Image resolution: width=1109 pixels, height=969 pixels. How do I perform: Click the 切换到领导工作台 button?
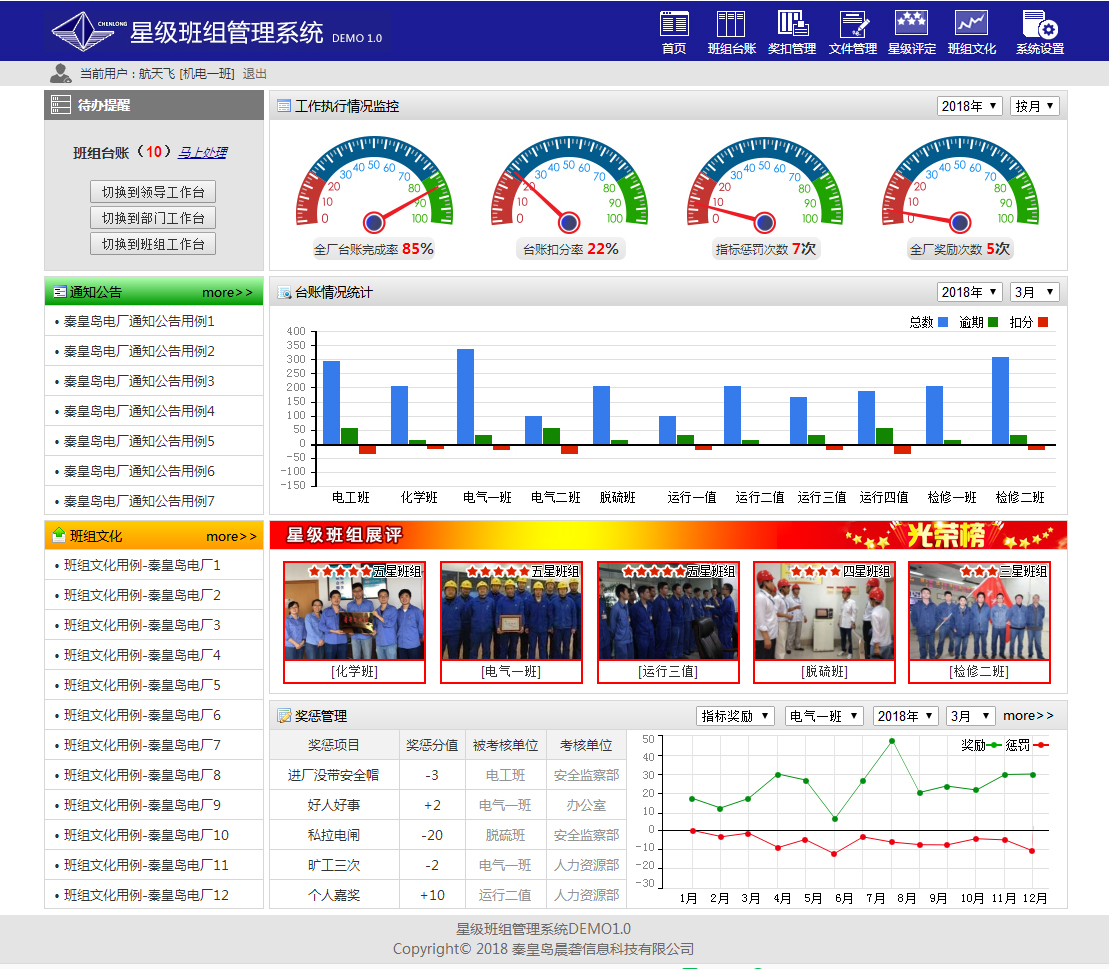click(x=153, y=192)
